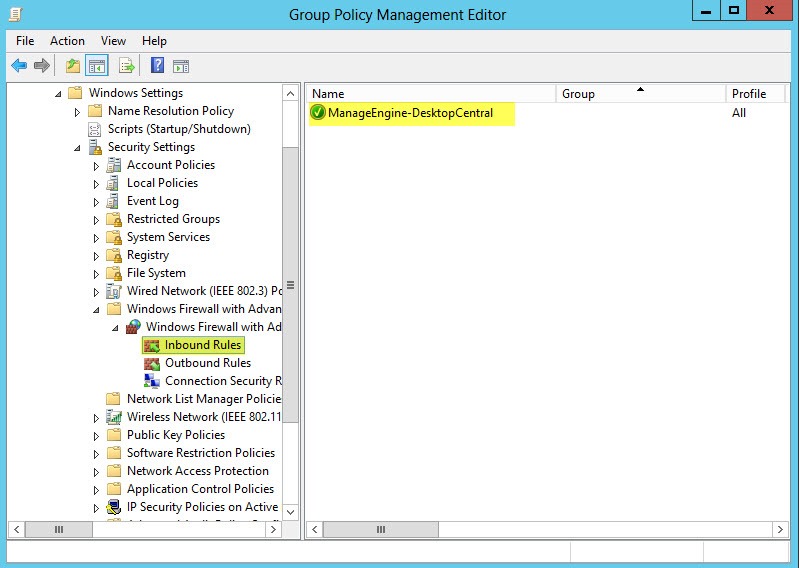Click the details pane horizontal scroll left arrow
The height and width of the screenshot is (568, 799).
coord(315,529)
